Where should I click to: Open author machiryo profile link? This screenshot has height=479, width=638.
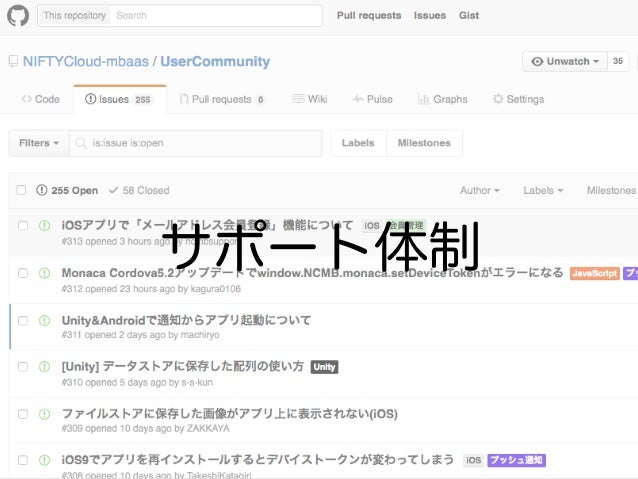(x=200, y=335)
